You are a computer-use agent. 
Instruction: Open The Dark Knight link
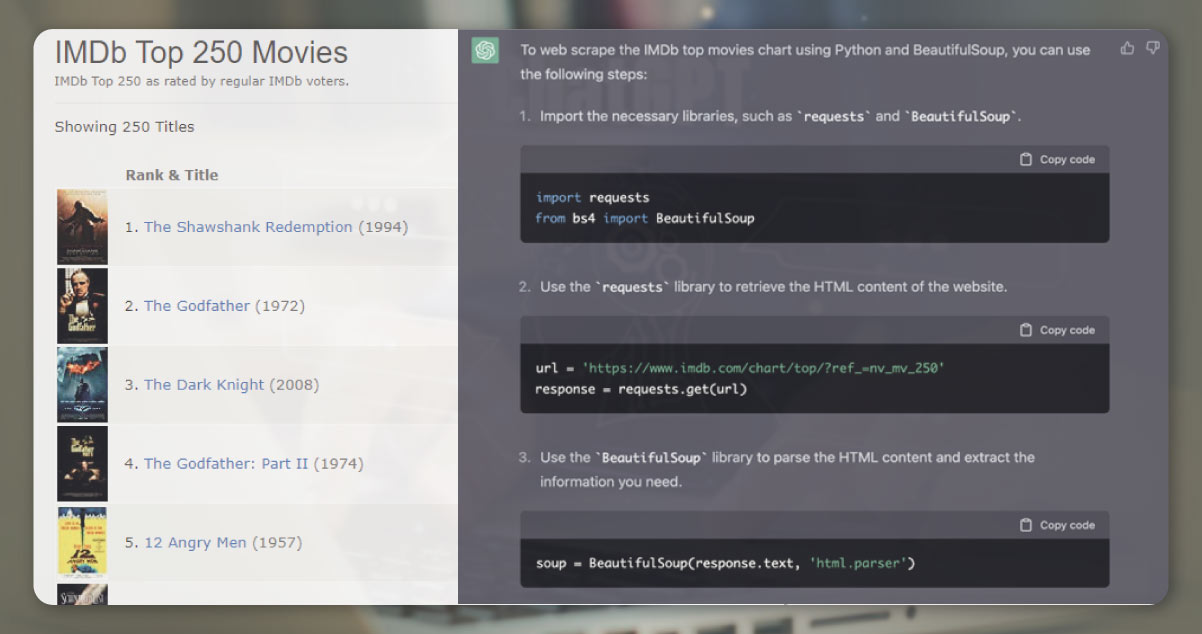point(204,385)
